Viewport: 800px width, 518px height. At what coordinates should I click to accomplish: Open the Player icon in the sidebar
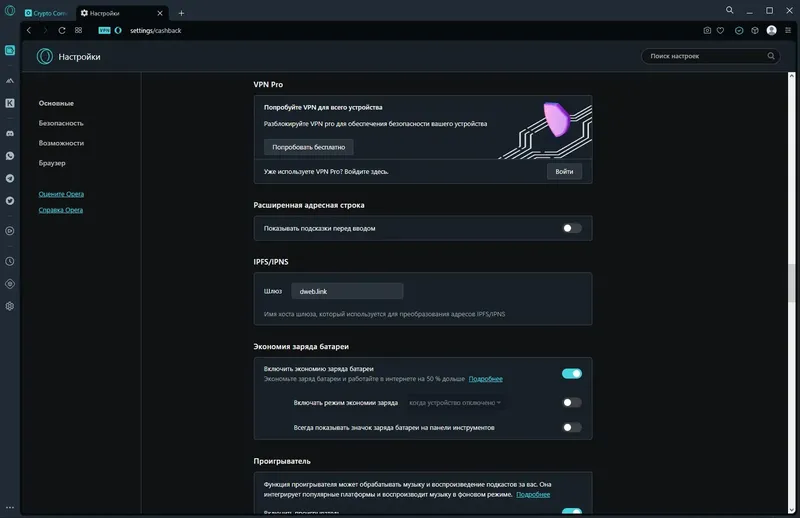[x=10, y=231]
